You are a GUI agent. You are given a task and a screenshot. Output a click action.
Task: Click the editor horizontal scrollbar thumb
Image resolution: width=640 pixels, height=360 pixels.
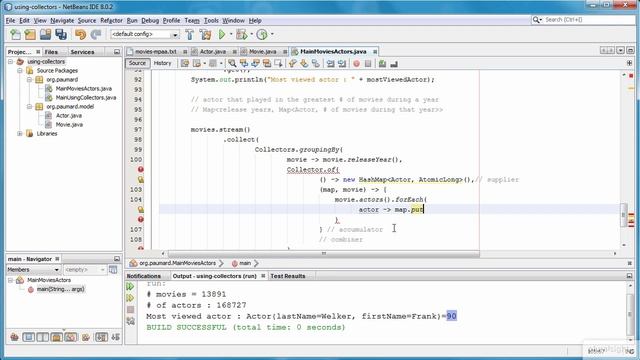click(324, 253)
